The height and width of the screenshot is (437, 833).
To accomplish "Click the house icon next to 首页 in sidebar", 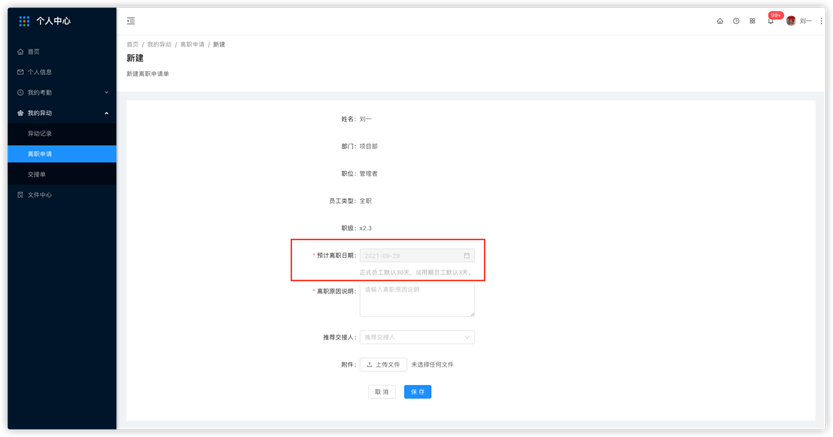I will point(20,52).
